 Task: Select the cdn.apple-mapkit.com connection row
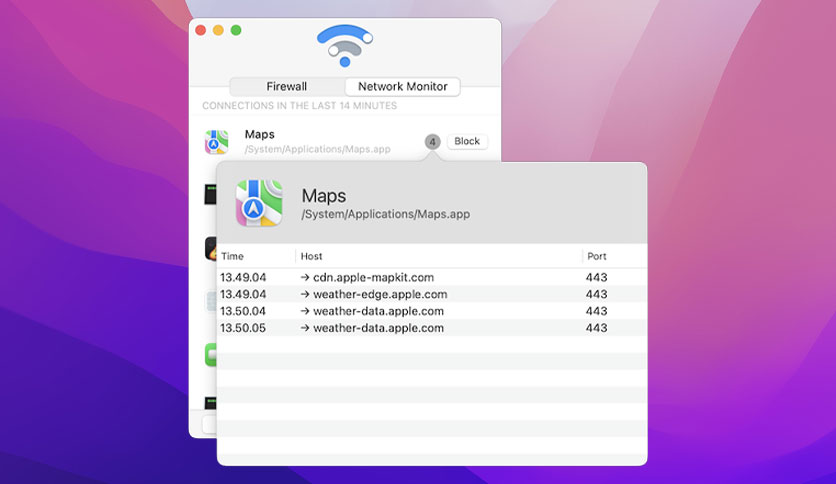[432, 277]
